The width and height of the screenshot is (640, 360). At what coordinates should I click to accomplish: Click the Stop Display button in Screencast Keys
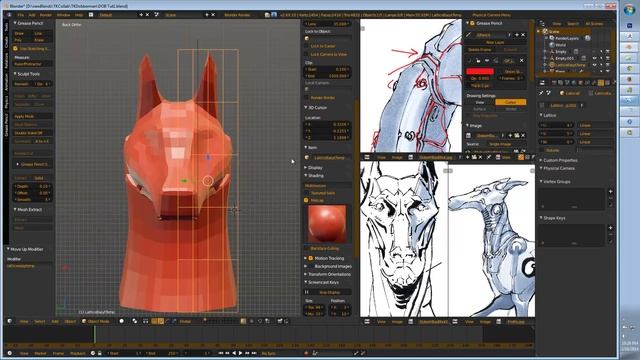click(329, 292)
